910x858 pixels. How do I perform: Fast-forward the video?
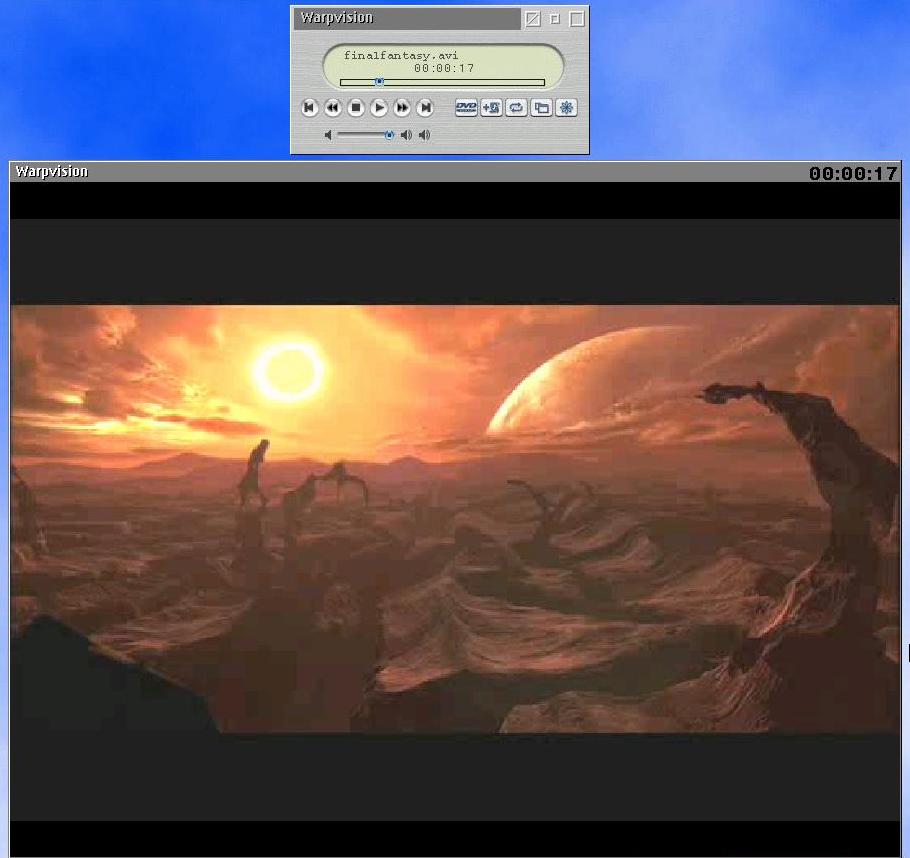(x=402, y=108)
